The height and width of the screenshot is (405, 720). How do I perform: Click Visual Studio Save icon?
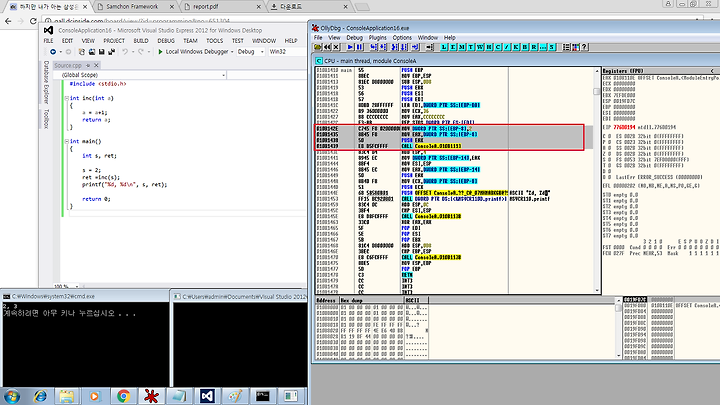(101, 52)
